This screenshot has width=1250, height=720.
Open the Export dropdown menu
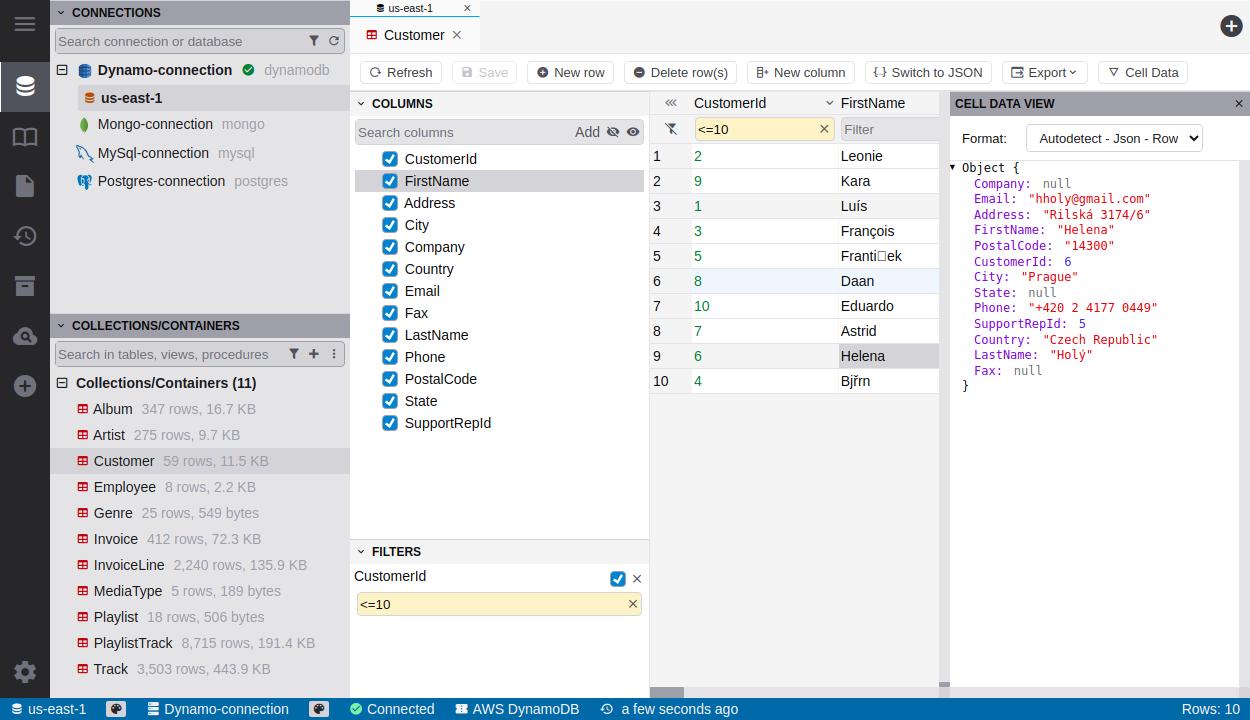(x=1044, y=72)
